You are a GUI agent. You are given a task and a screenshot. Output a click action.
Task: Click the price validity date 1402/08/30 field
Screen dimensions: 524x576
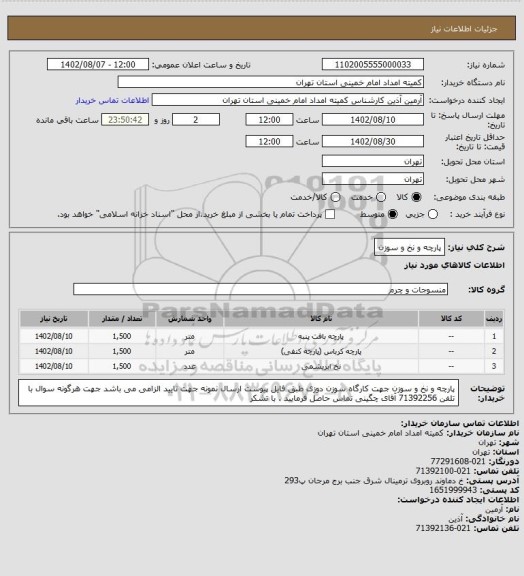(x=373, y=141)
